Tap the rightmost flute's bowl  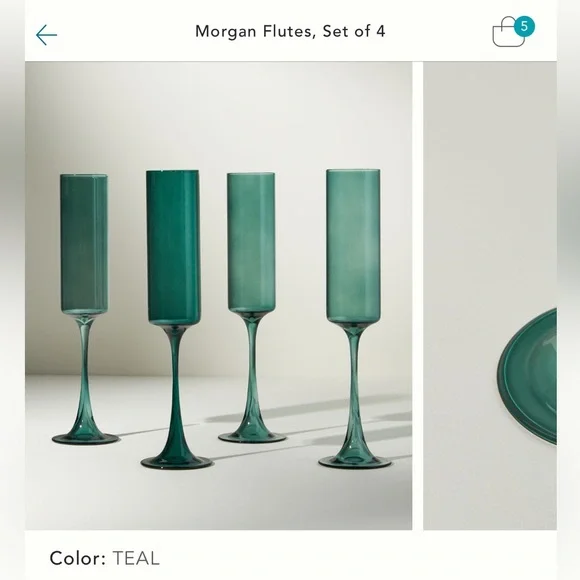(353, 246)
